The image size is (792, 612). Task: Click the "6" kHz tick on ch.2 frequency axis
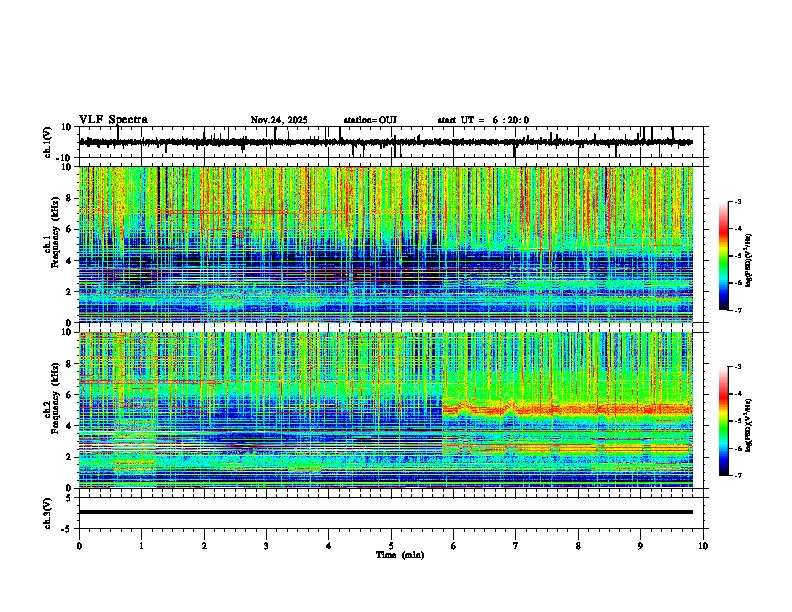pyautogui.click(x=69, y=395)
